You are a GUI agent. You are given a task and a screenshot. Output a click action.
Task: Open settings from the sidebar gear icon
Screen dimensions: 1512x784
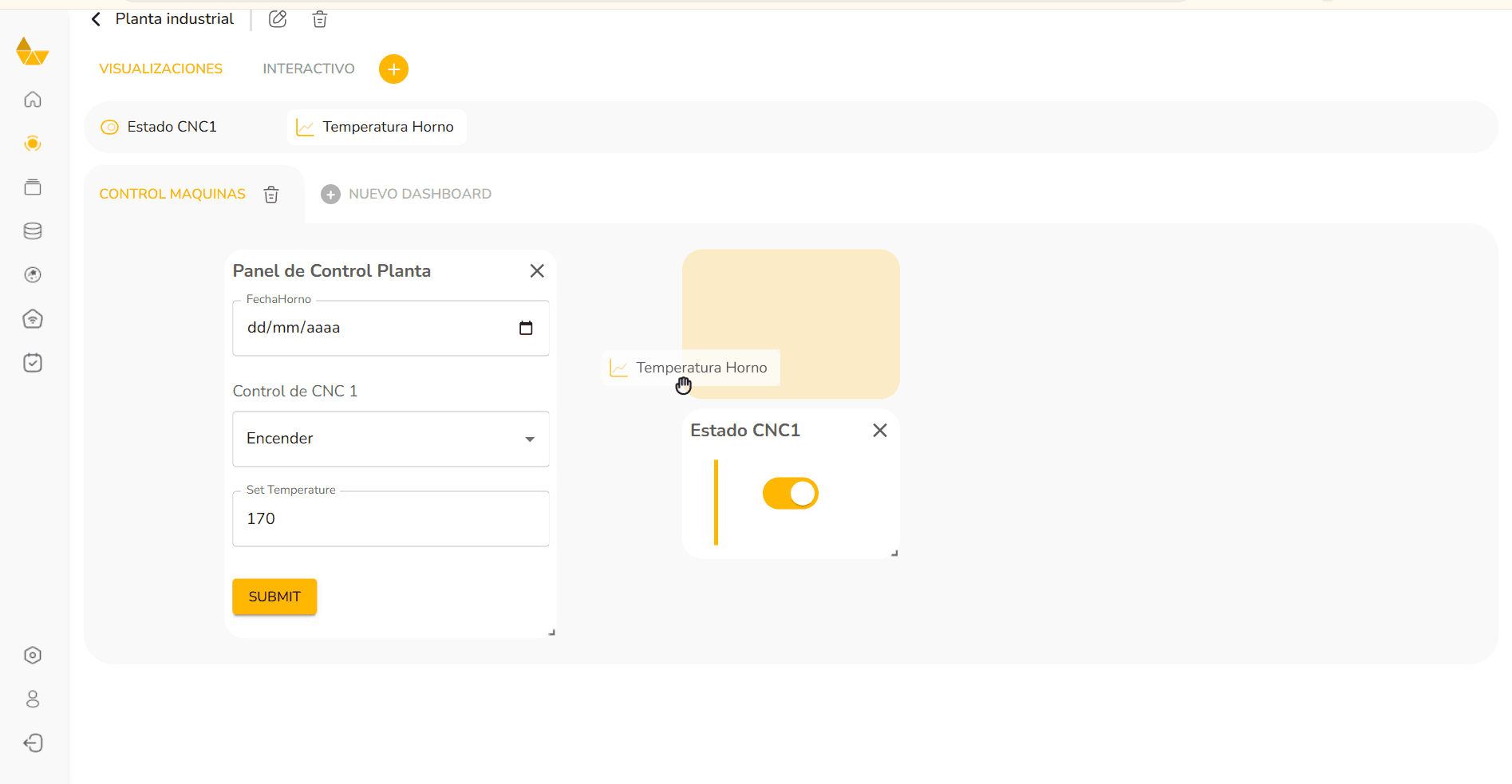32,655
